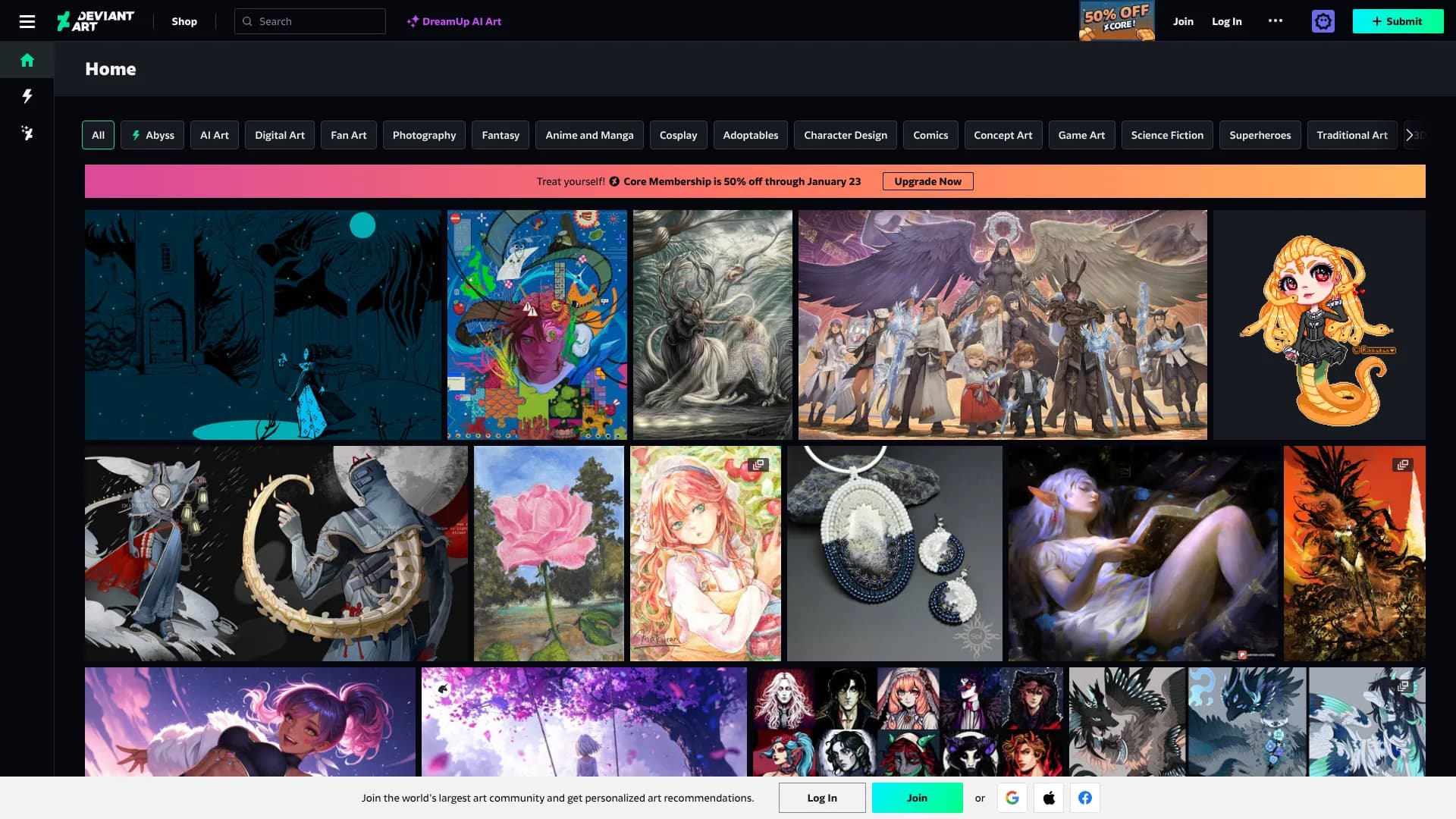Switch to the Digital Art category
The width and height of the screenshot is (1456, 819).
(279, 135)
